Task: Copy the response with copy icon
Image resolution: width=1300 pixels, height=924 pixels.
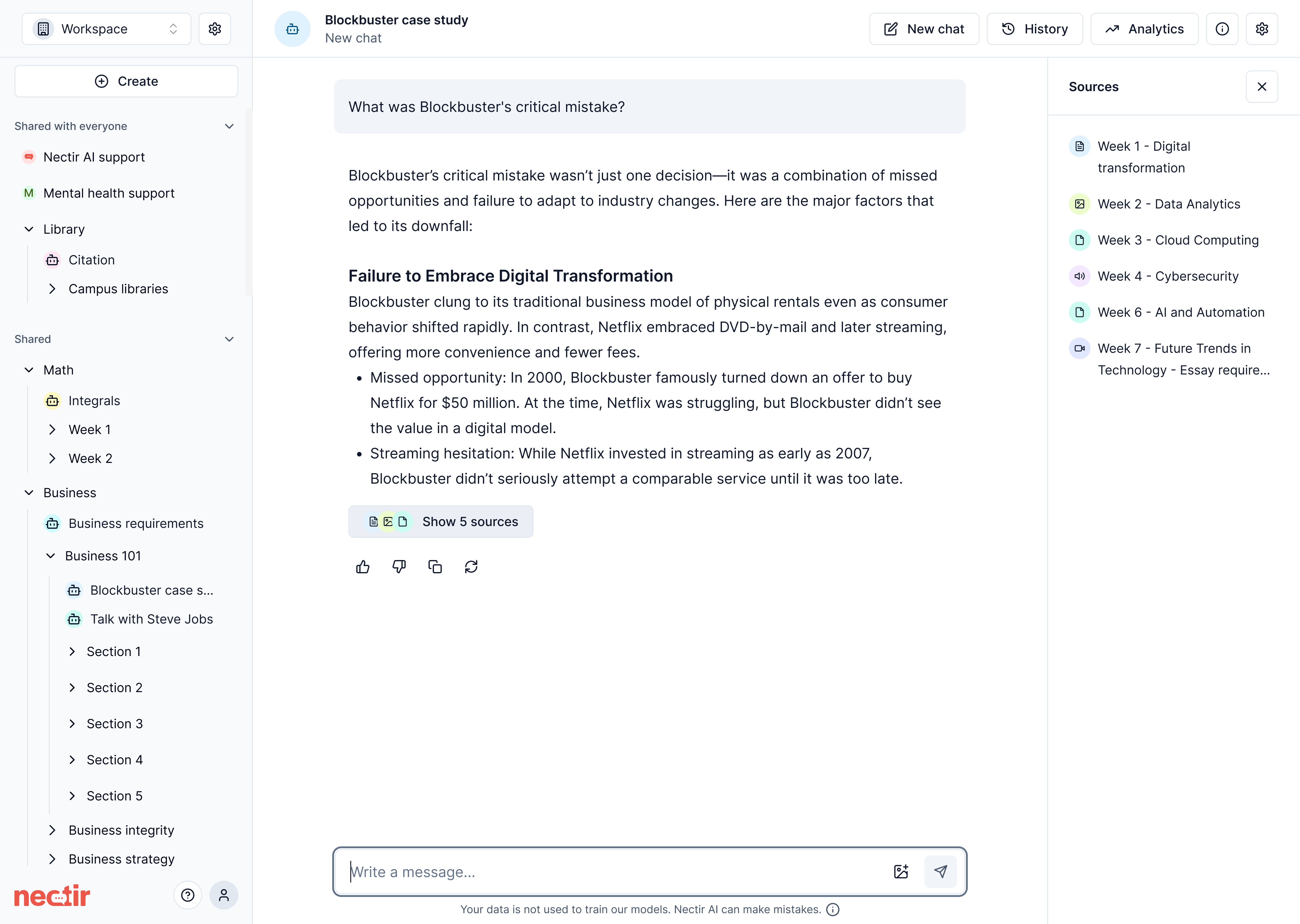Action: click(435, 567)
